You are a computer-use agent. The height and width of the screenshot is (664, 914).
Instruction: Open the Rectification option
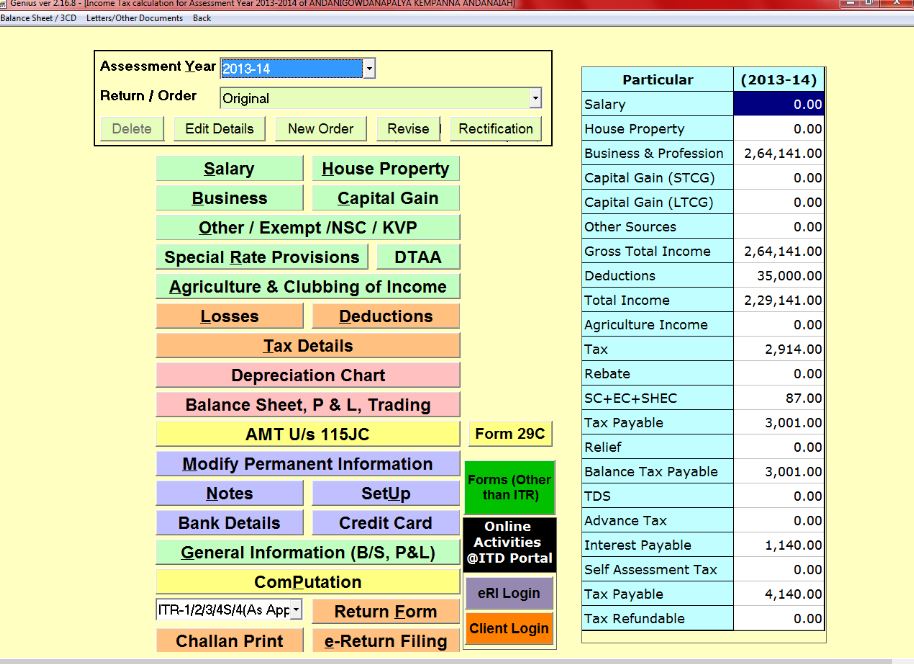pyautogui.click(x=495, y=129)
